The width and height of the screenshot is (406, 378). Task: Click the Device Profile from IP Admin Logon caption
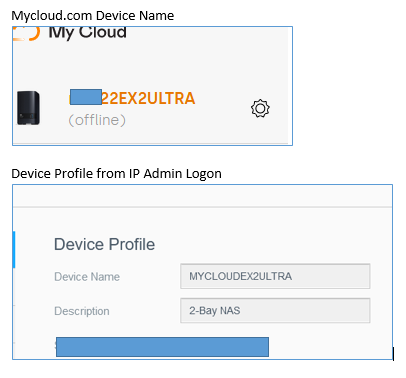click(x=116, y=174)
